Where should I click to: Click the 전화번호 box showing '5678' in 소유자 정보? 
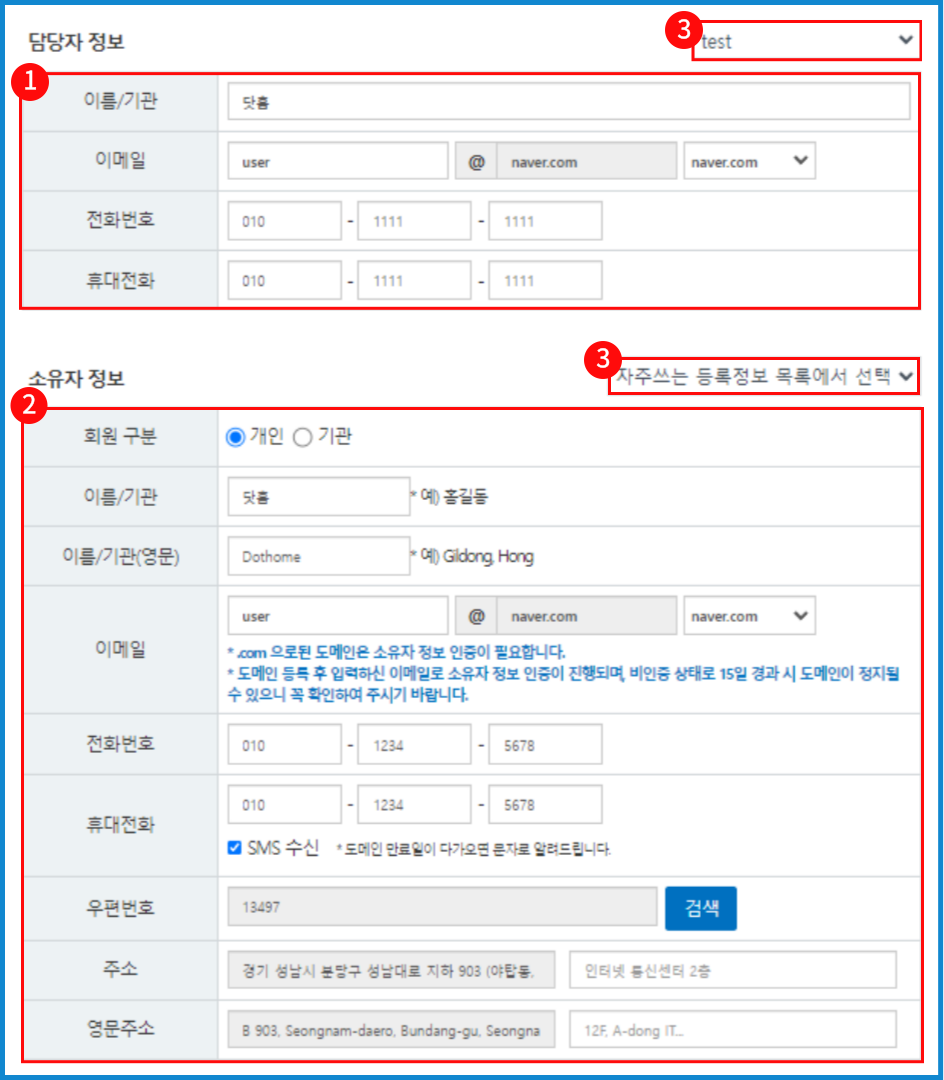pos(544,744)
